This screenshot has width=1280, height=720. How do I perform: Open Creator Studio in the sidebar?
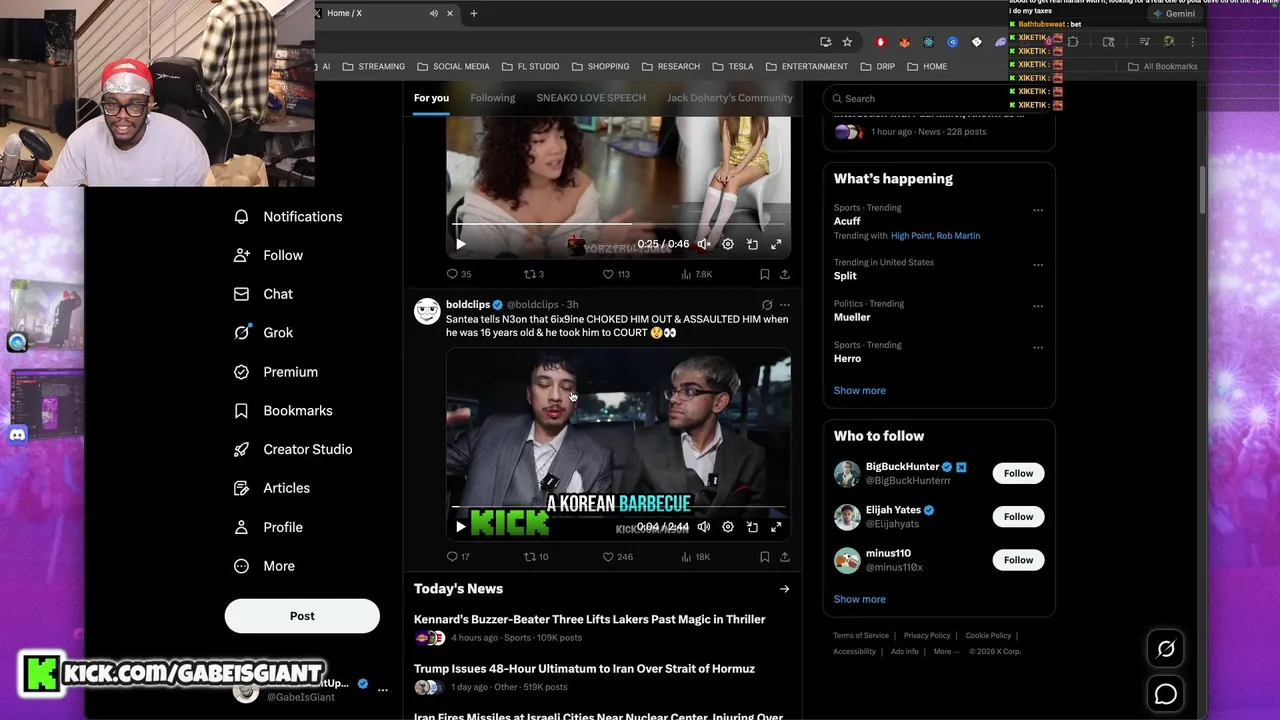293,450
